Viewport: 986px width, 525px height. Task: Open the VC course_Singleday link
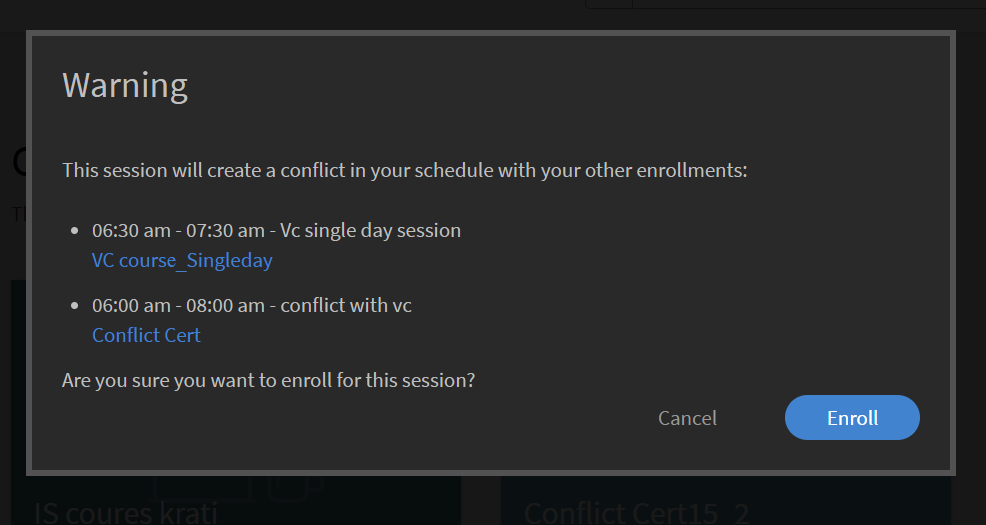[x=182, y=261]
